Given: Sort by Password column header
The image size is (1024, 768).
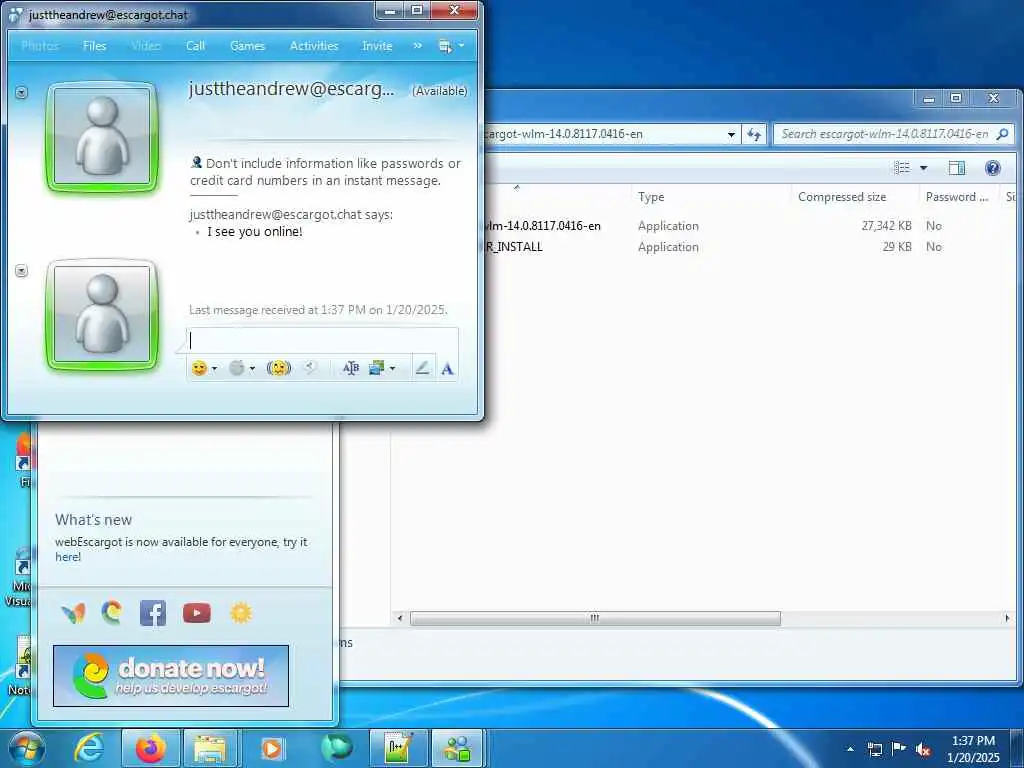Looking at the screenshot, I should pos(959,197).
